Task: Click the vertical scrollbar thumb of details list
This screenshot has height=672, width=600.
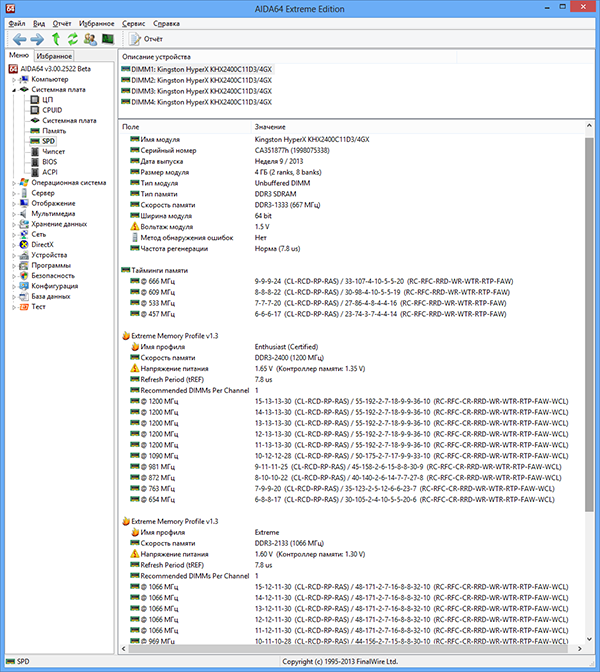Action: 589,324
